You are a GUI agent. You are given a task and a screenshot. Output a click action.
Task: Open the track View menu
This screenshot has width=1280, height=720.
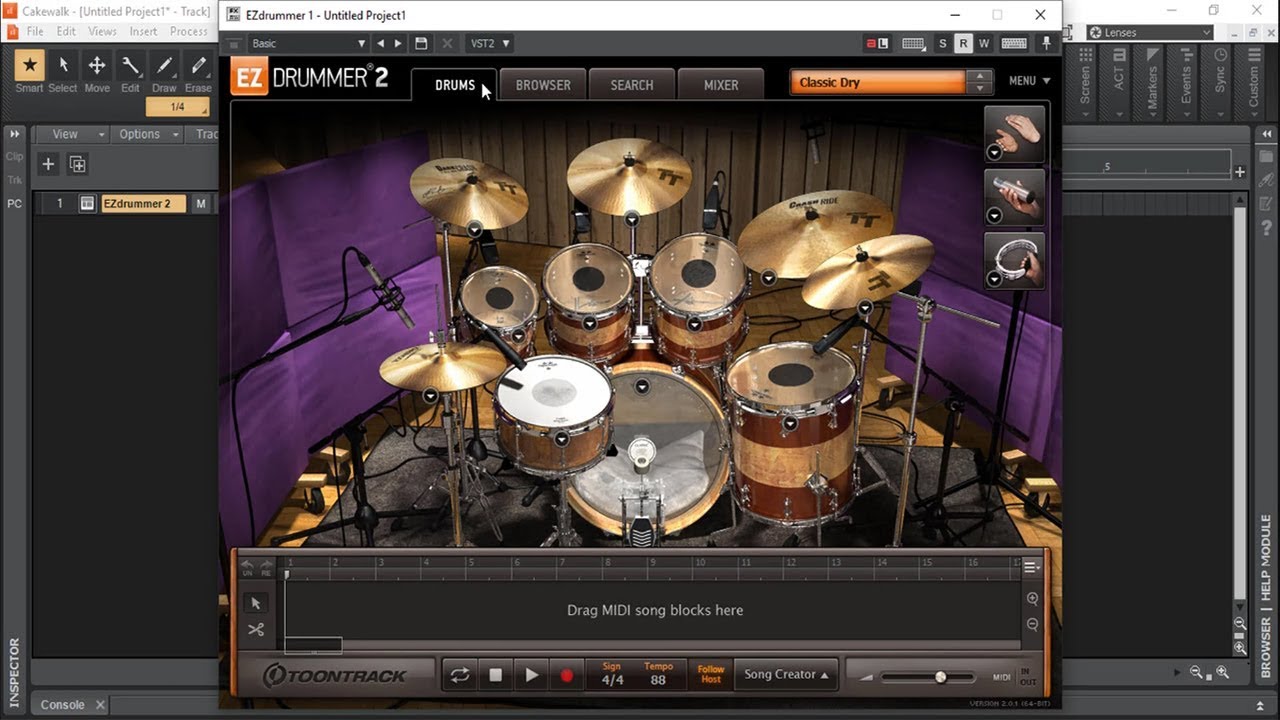71,134
